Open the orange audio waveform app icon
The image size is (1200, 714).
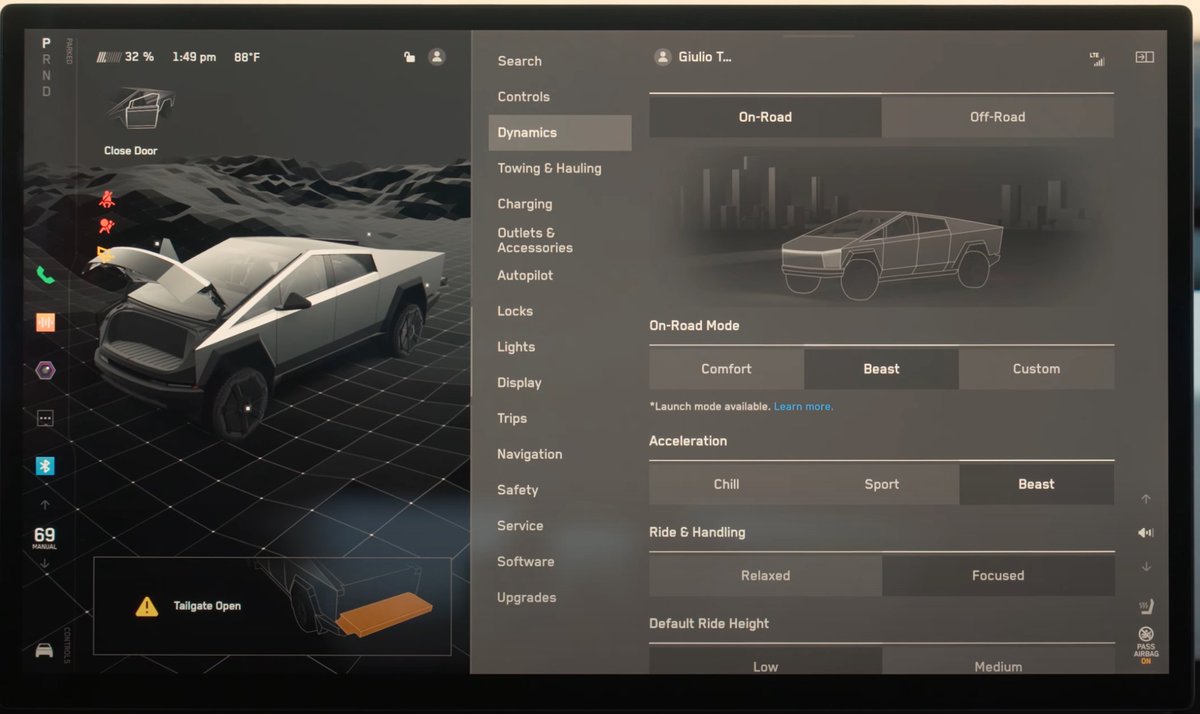coord(45,322)
